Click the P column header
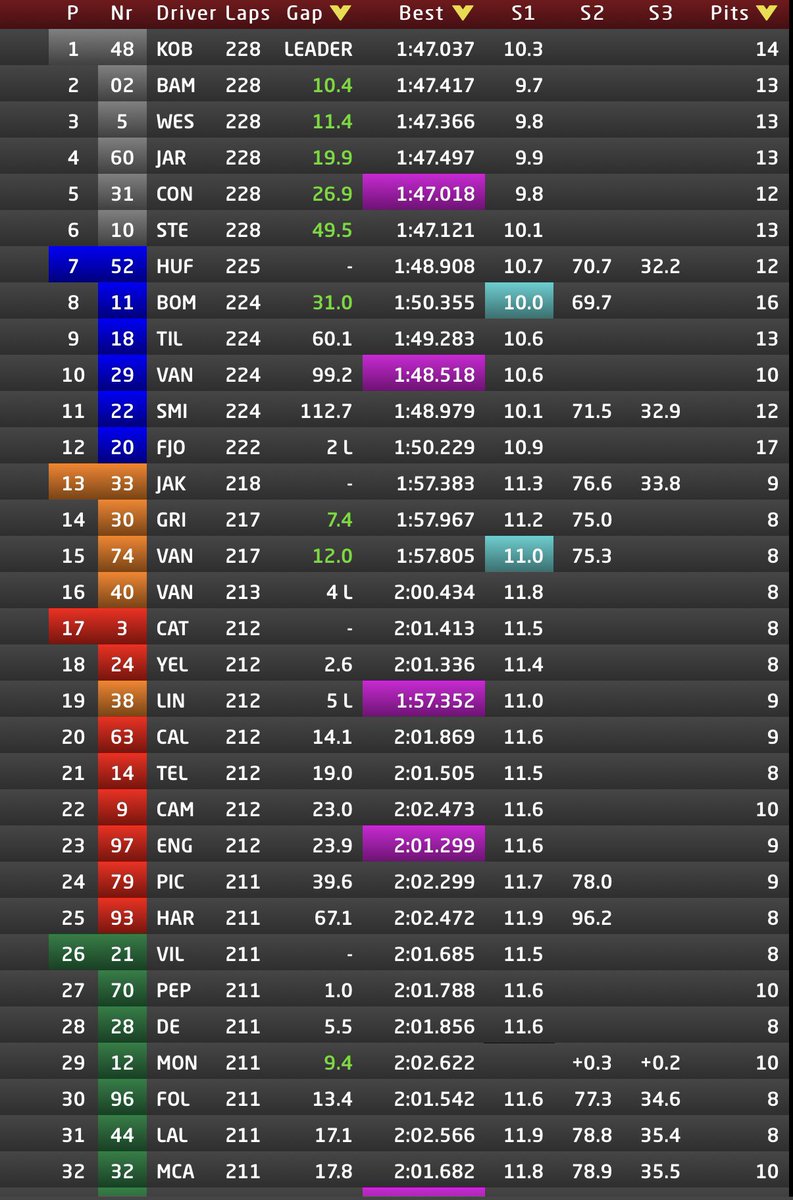The width and height of the screenshot is (793, 1200). [72, 14]
